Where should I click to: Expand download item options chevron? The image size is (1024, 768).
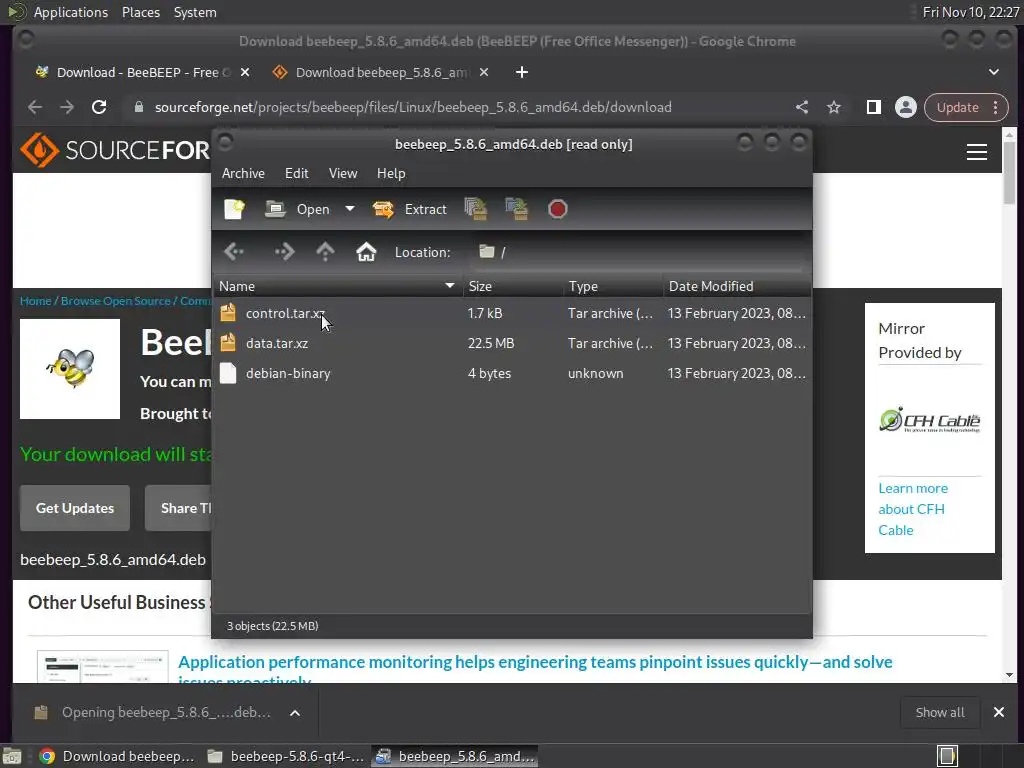295,713
